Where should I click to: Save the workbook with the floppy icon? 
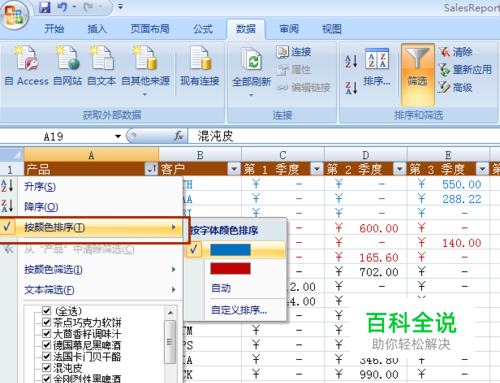pos(45,7)
